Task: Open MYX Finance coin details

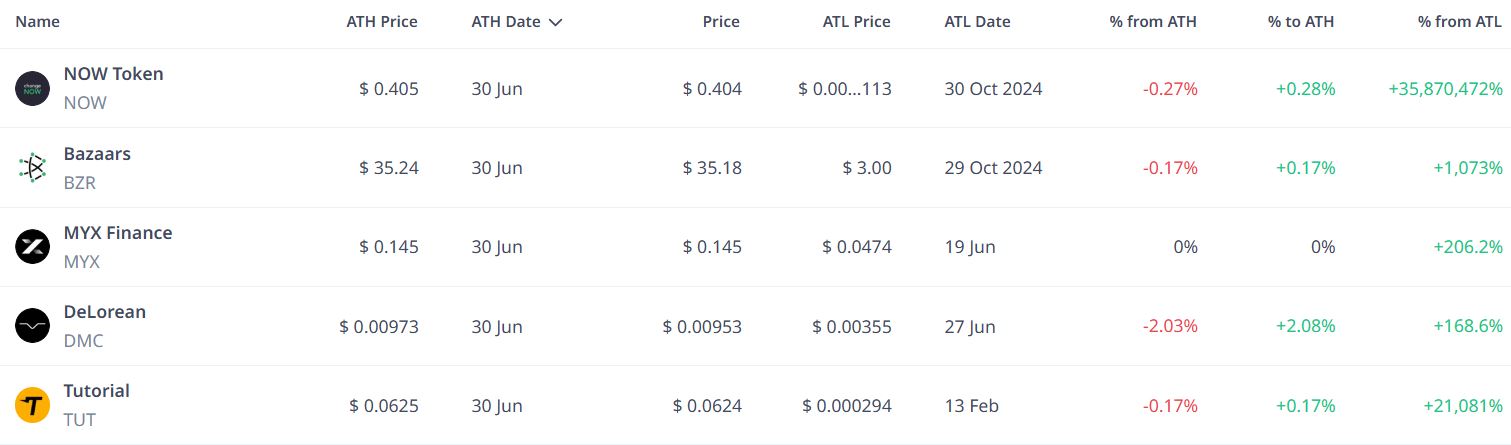Action: (x=118, y=233)
